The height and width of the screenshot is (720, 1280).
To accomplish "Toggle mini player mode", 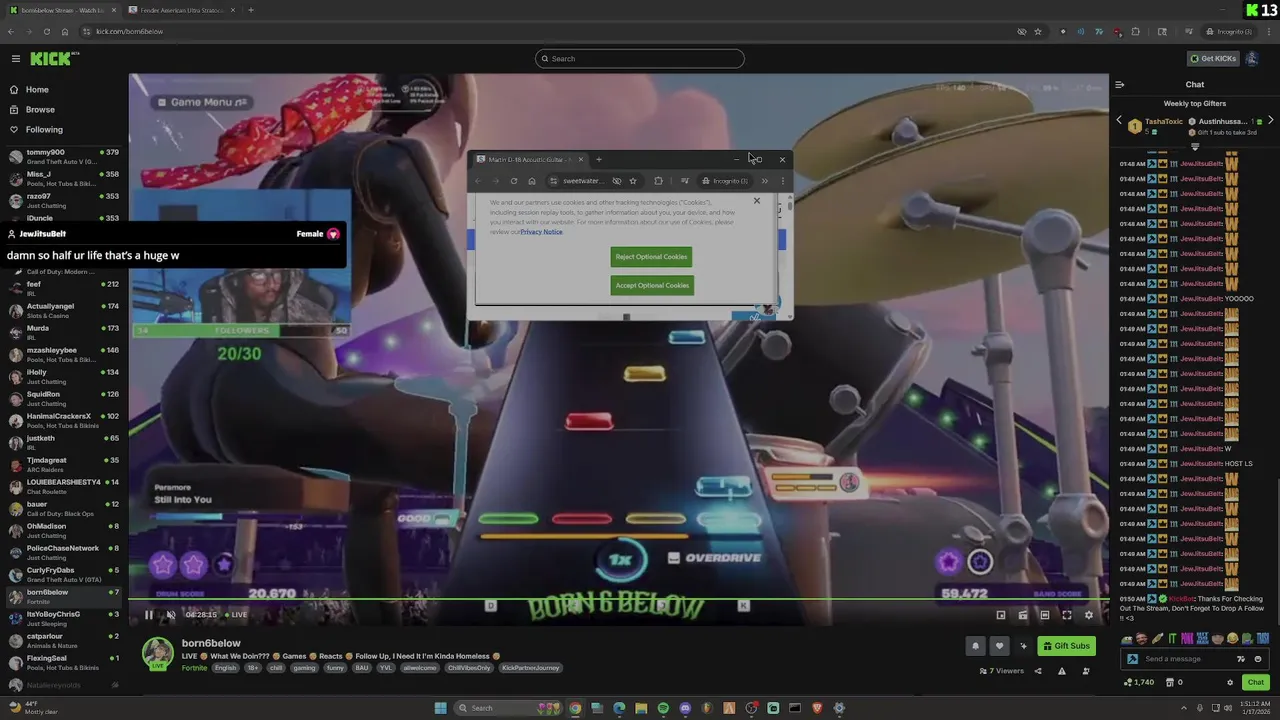I will point(1001,615).
